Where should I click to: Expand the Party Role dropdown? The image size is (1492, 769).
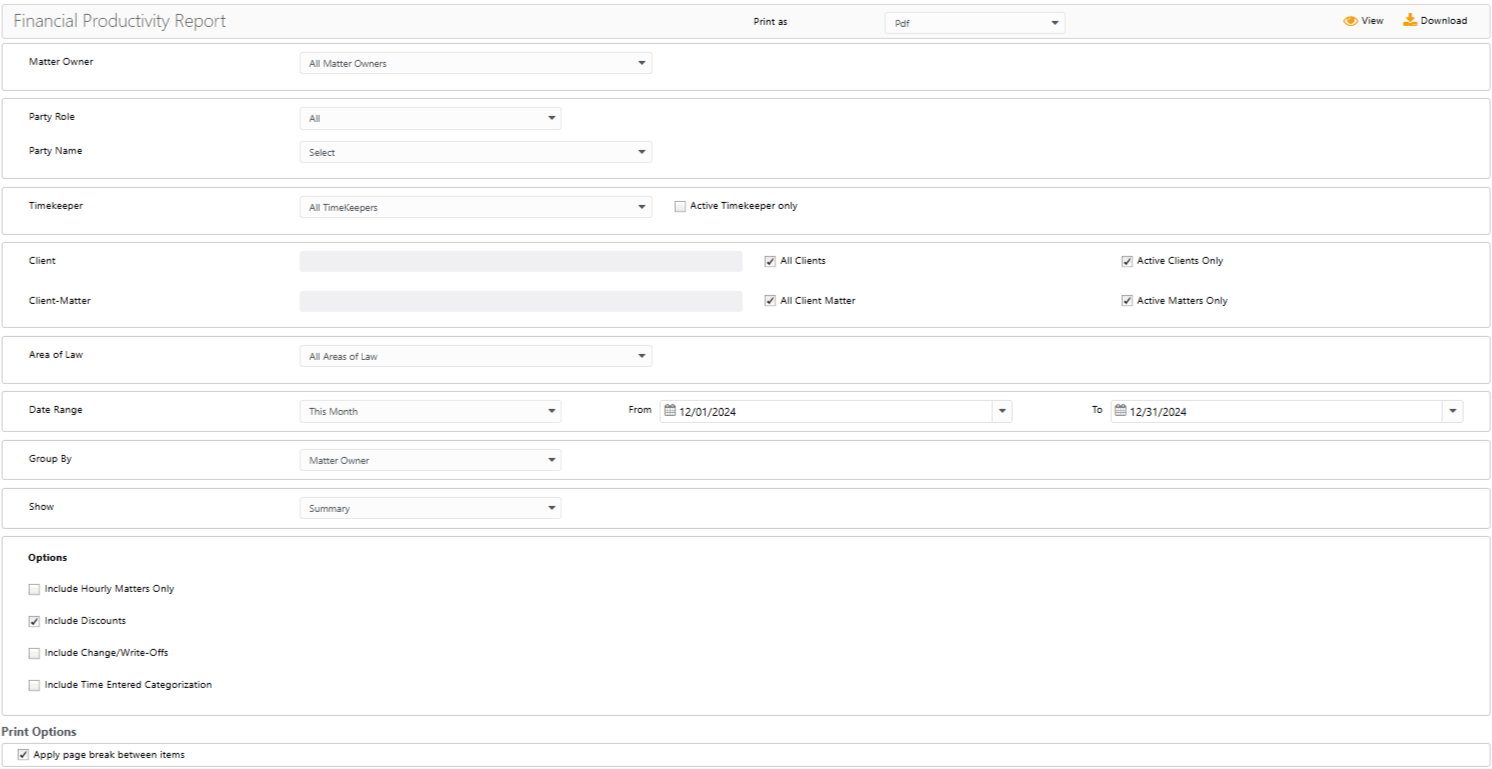tap(430, 119)
